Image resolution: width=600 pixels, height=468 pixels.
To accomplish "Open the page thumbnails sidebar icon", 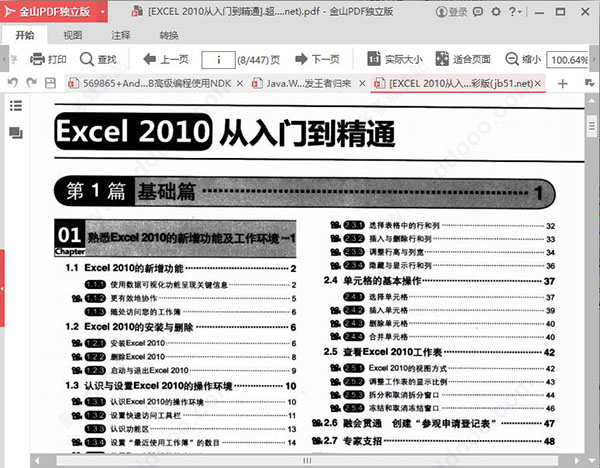I will [16, 133].
